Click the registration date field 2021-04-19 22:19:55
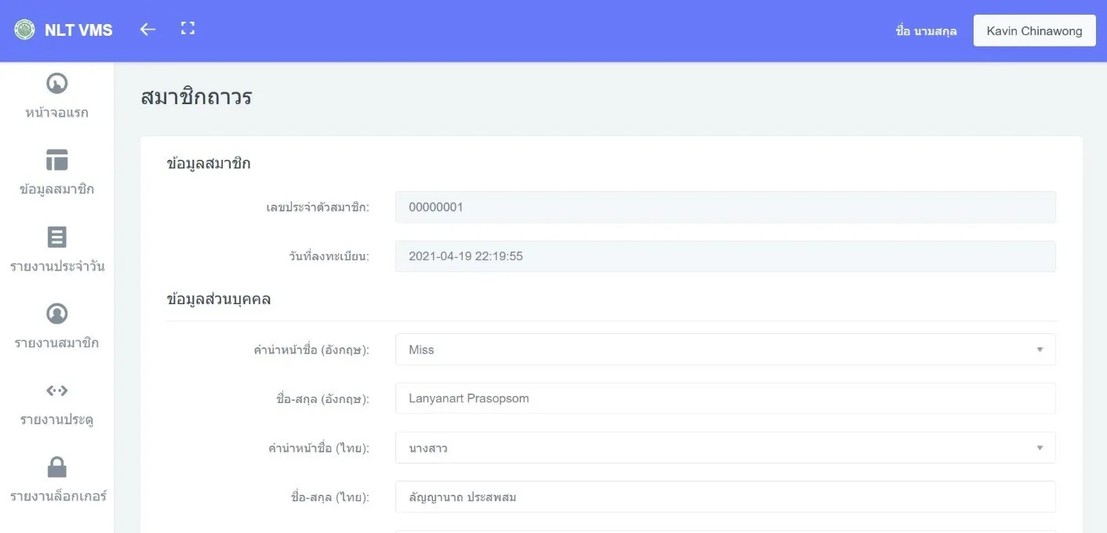Screen dimensions: 1107x533 coord(725,256)
